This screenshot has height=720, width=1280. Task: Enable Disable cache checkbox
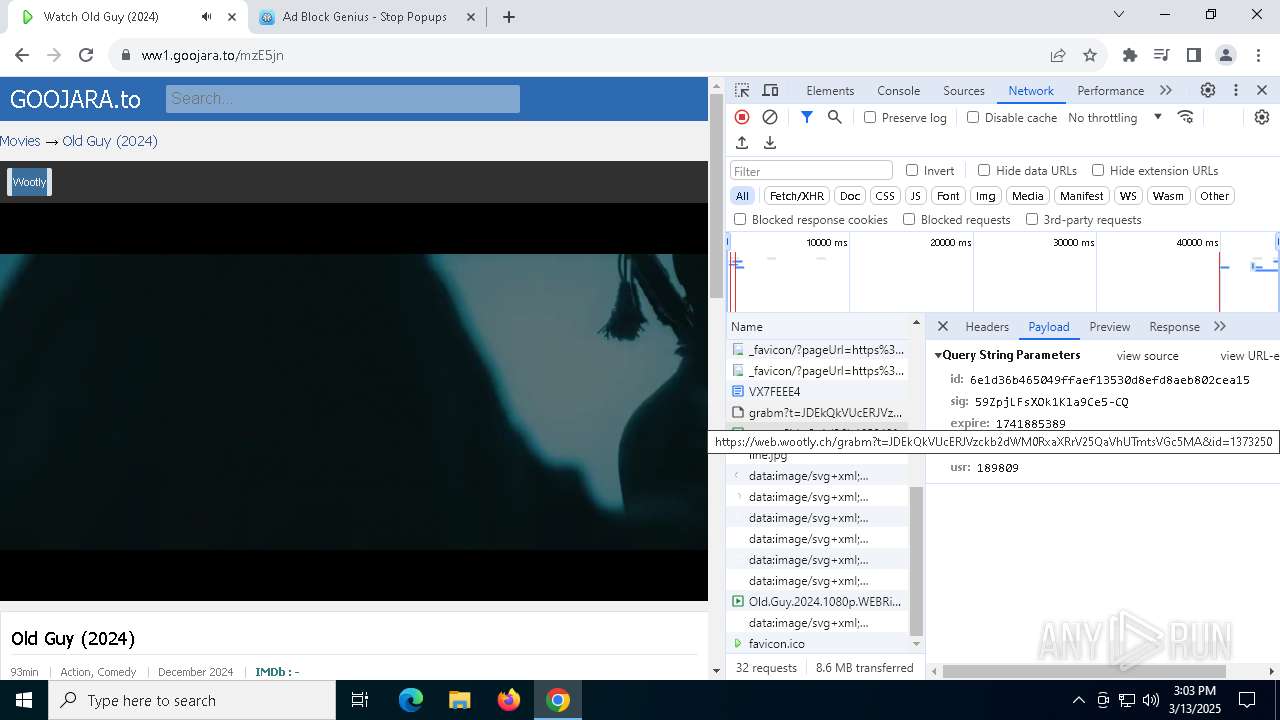point(973,117)
